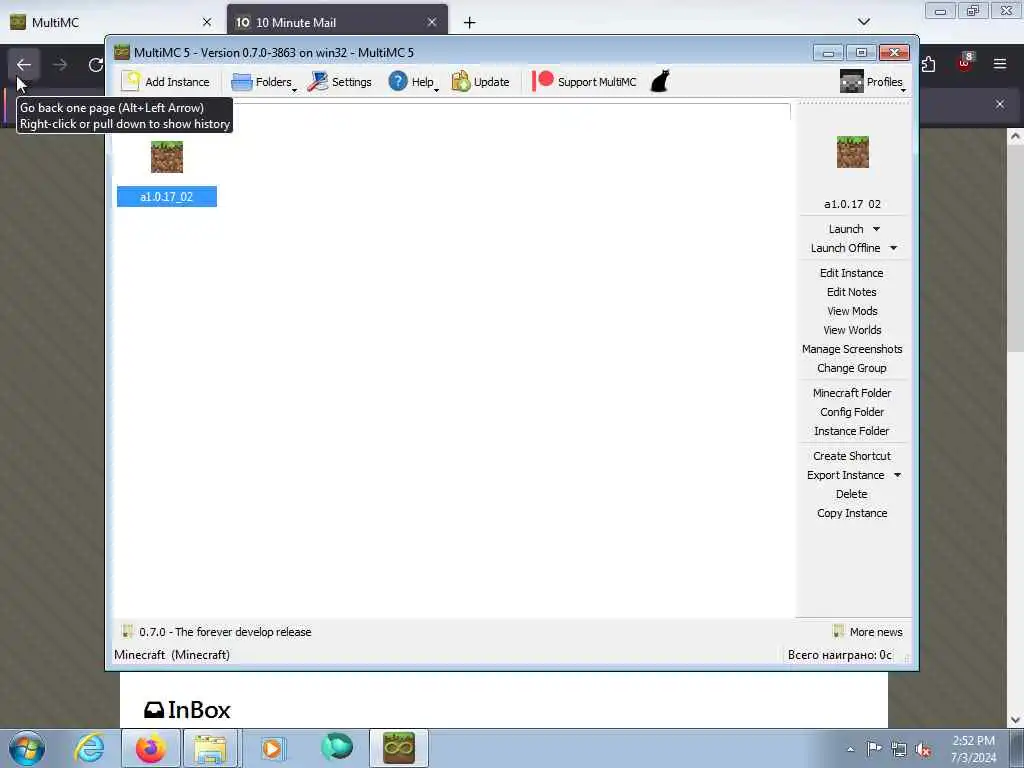Screen dimensions: 1024x768
Task: Click Support MultiMC Patreon button
Action: coord(584,82)
